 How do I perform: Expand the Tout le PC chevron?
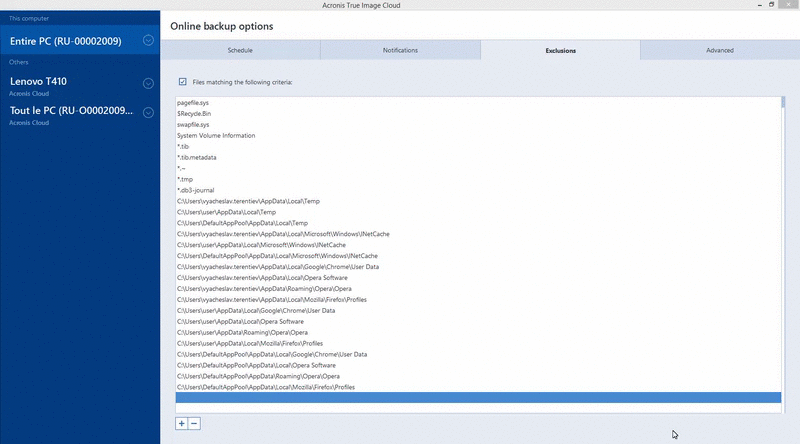pos(148,112)
